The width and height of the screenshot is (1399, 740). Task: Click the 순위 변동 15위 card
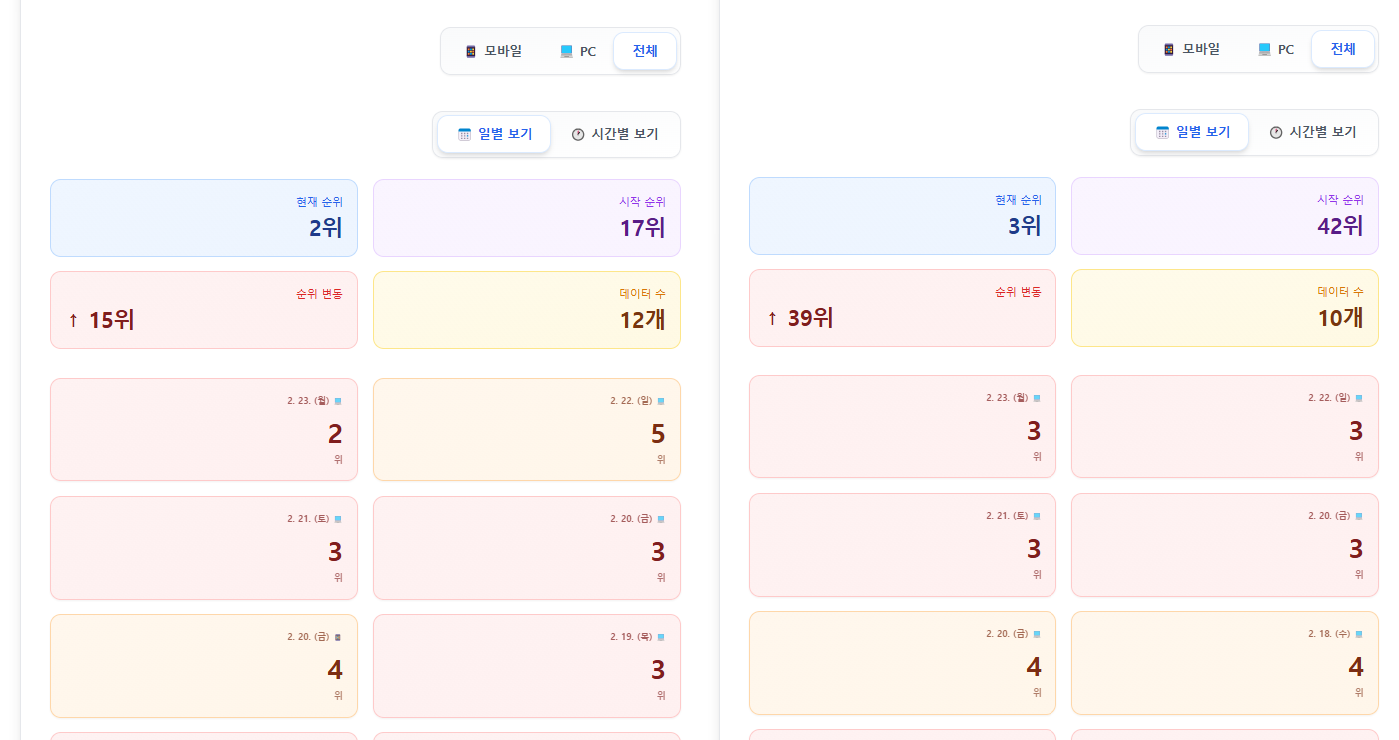point(204,310)
